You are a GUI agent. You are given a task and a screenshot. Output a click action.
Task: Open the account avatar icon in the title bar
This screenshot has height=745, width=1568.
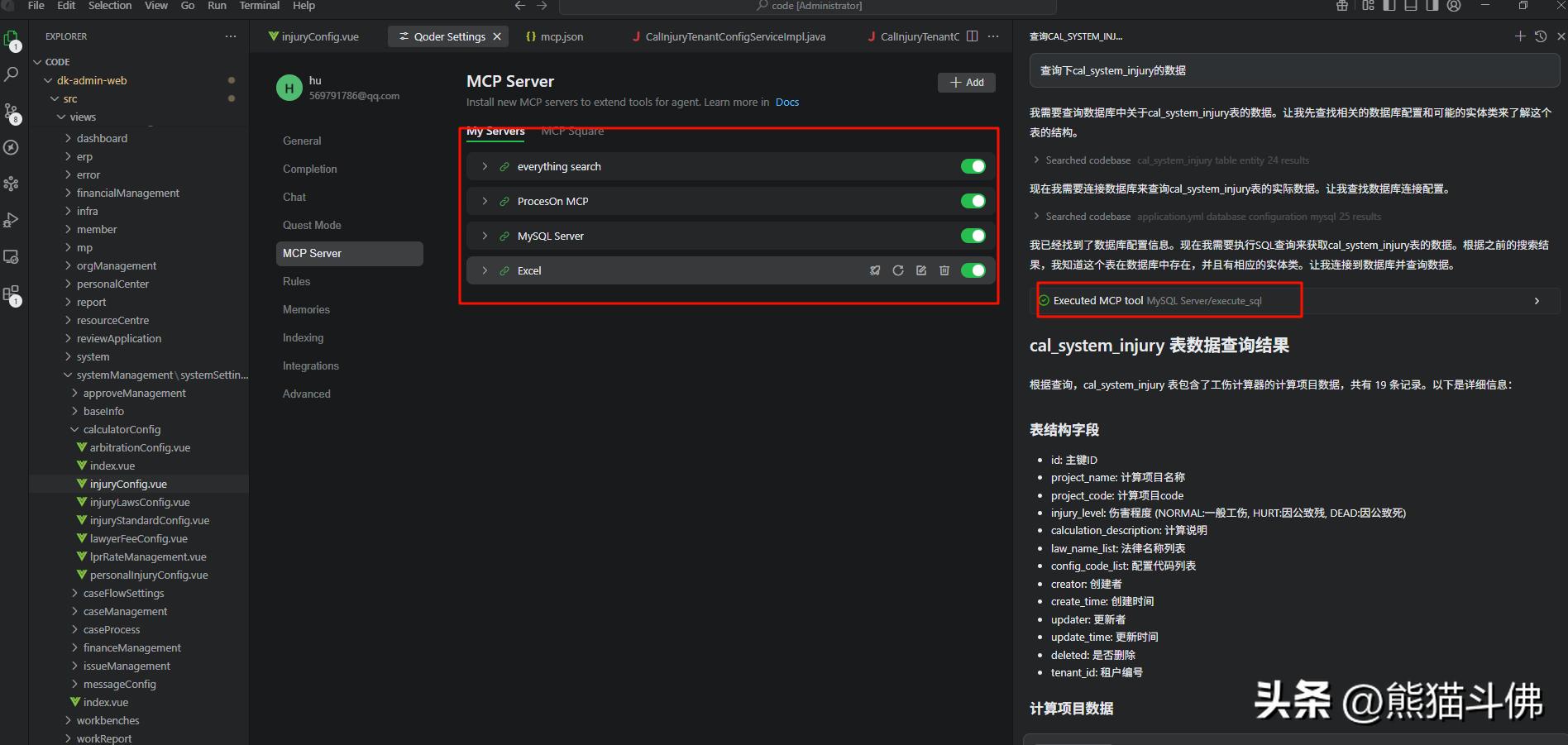click(1454, 6)
